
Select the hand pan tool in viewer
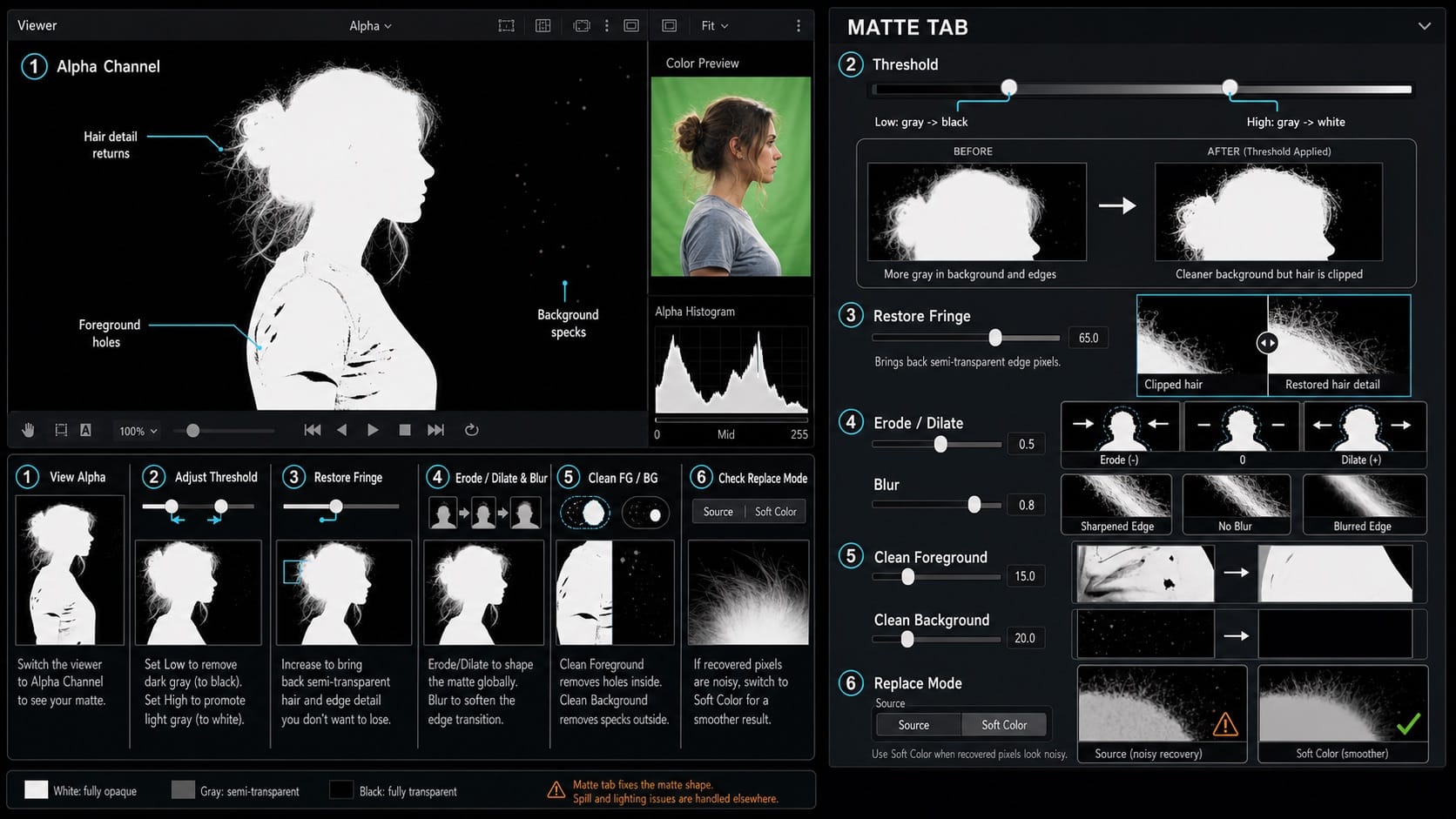(x=28, y=430)
